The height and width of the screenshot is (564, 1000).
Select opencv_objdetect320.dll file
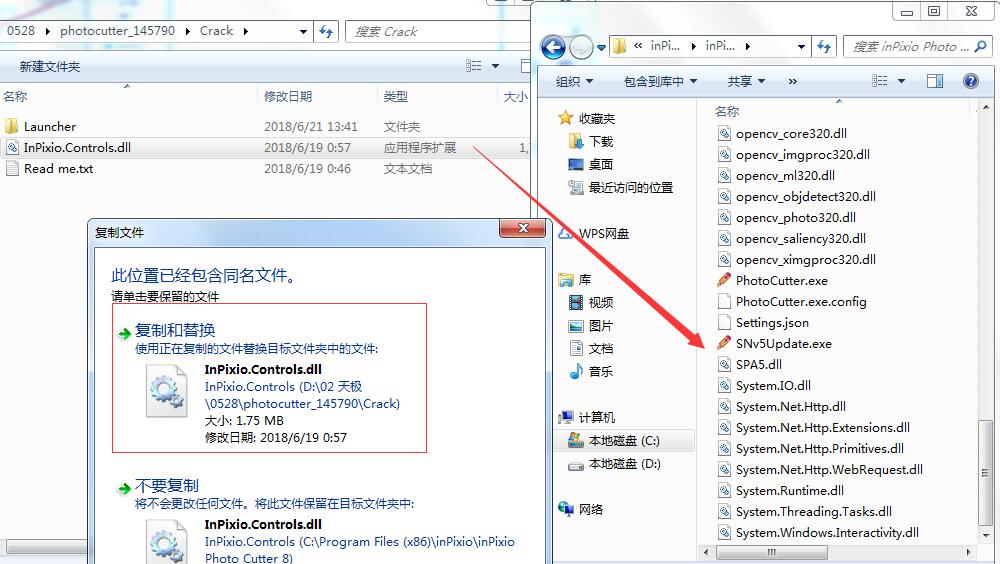(805, 197)
